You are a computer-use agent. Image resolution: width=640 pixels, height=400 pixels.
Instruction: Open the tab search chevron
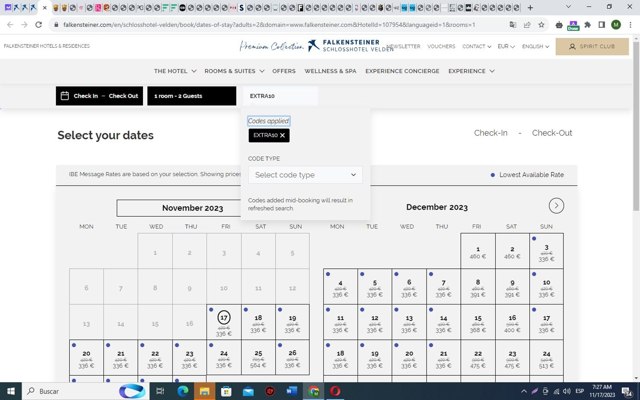pos(569,7)
